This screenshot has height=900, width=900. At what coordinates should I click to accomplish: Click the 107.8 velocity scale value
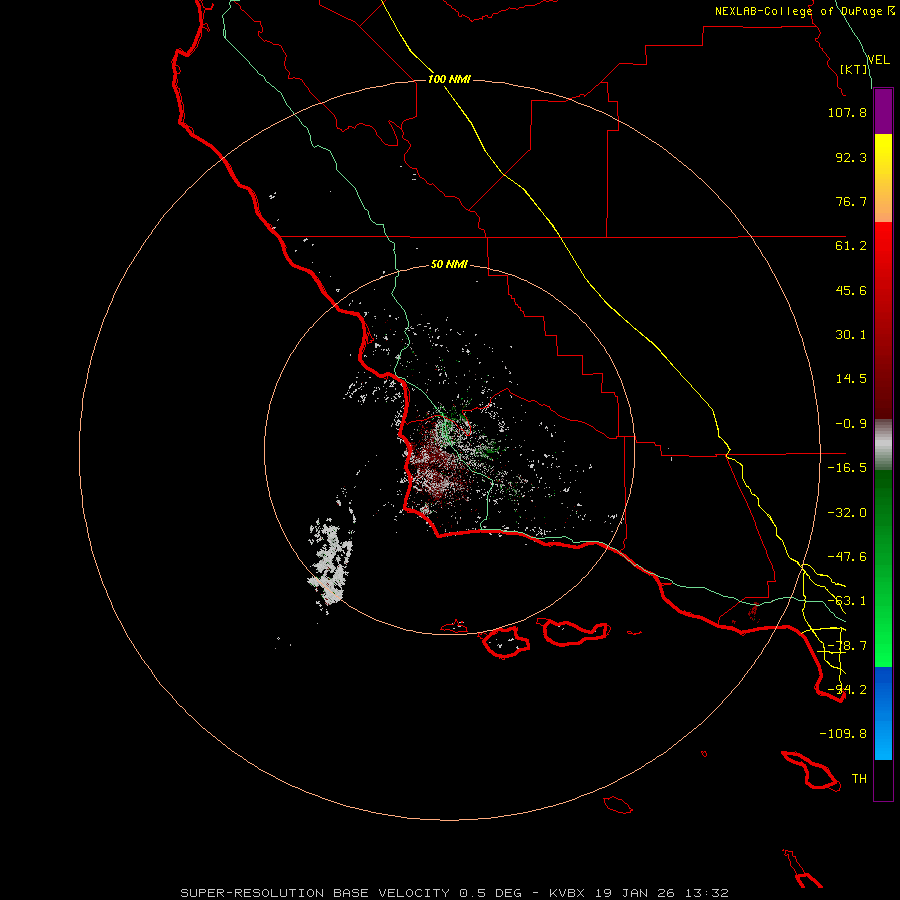(x=847, y=112)
